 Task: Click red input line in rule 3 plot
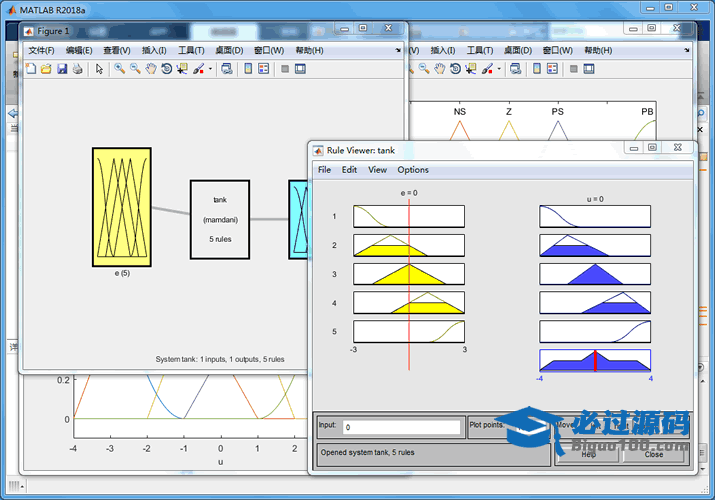pos(409,274)
